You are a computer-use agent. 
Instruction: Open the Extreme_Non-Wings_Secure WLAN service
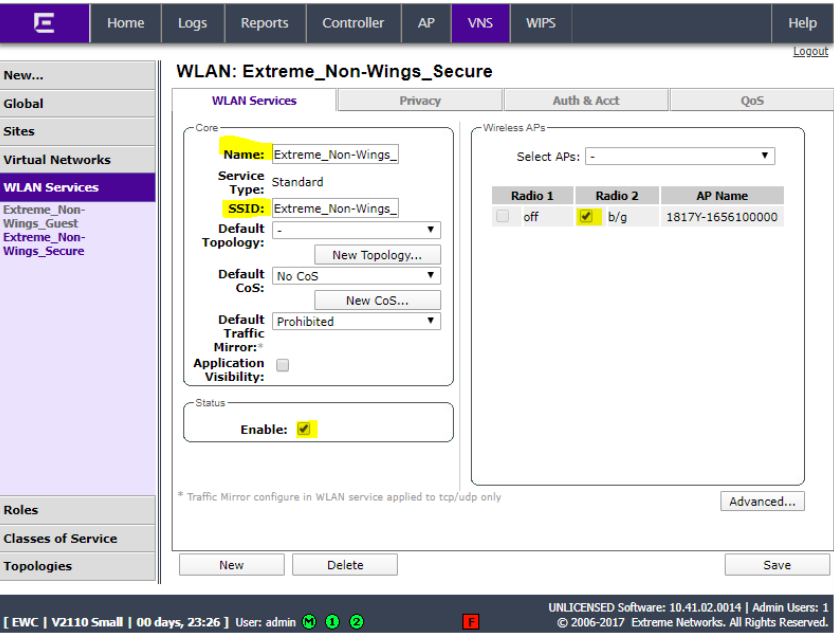[x=44, y=244]
